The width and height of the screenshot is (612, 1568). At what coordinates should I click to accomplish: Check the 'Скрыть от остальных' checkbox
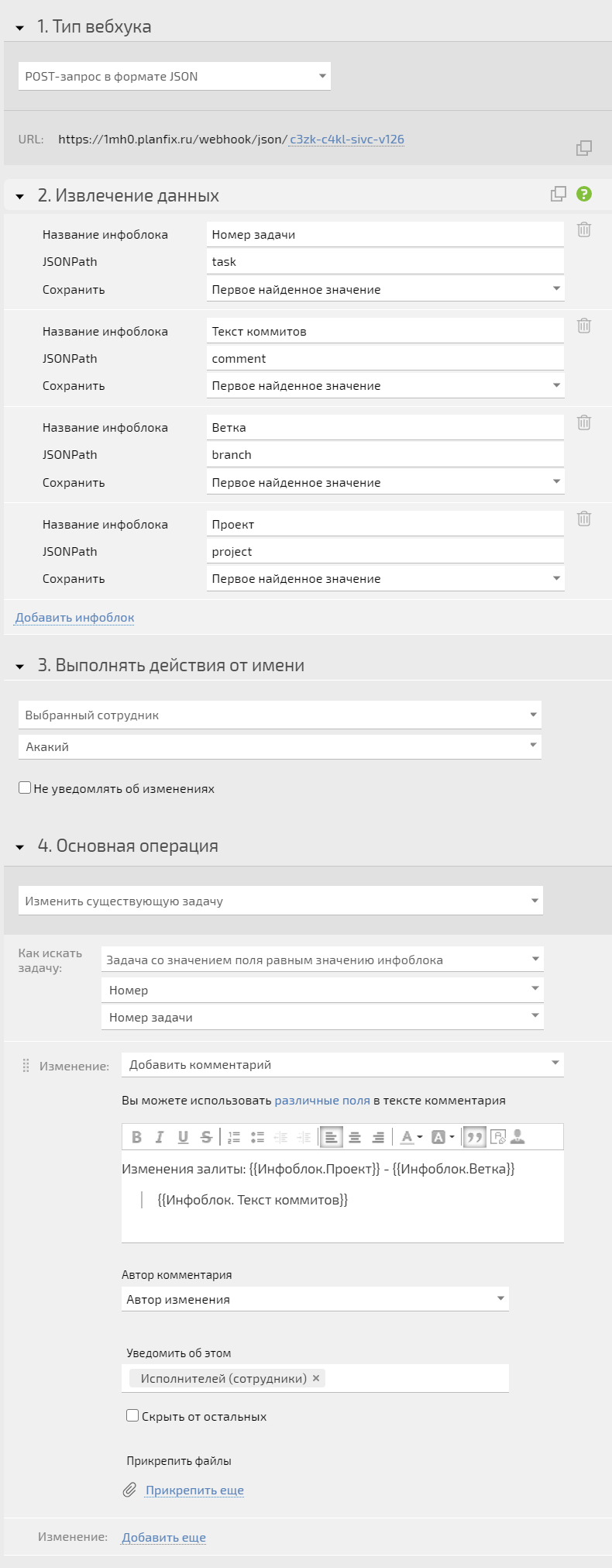point(132,1416)
